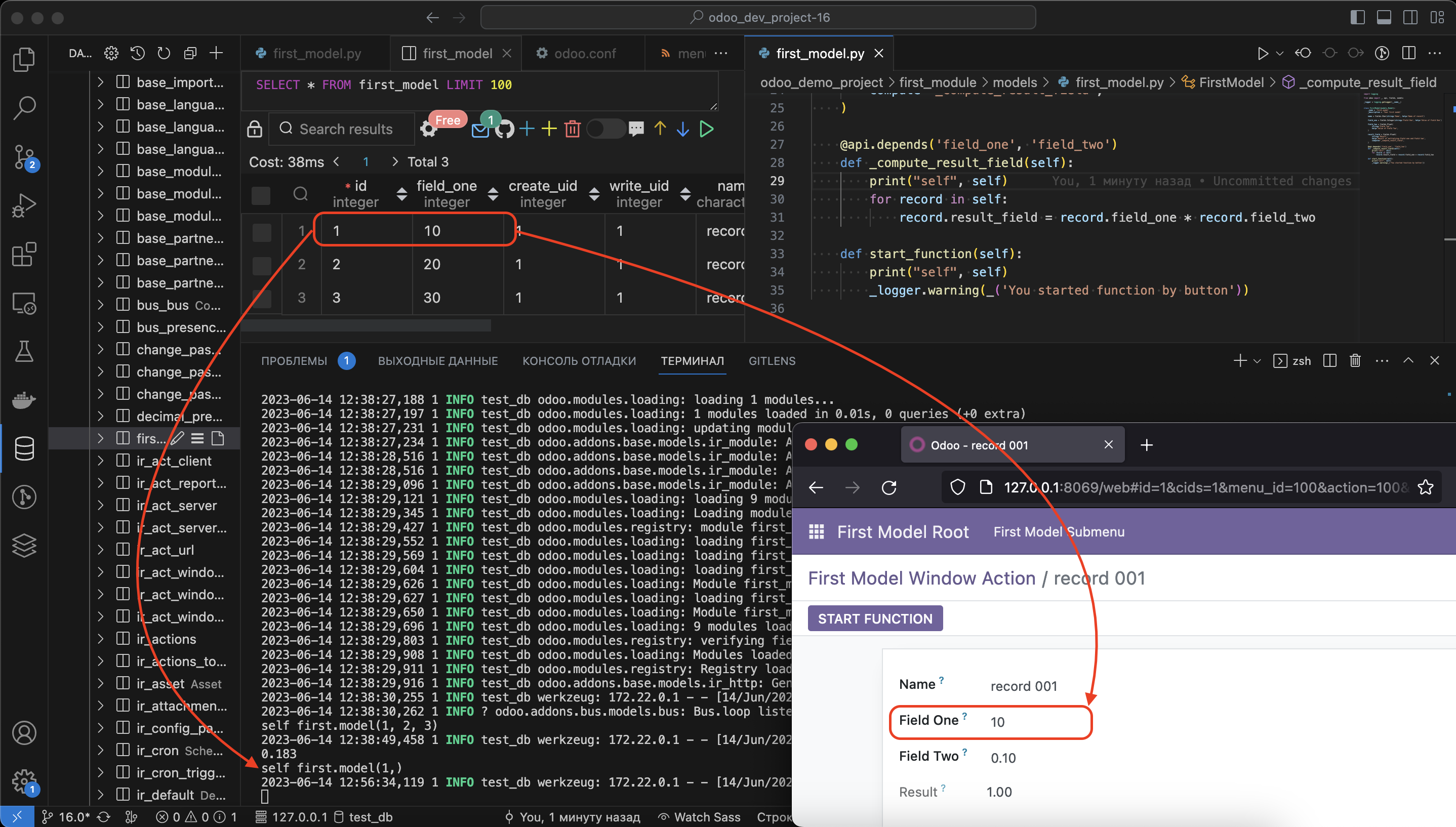Click the command center search box odoo_dev_project-16

(x=757, y=18)
